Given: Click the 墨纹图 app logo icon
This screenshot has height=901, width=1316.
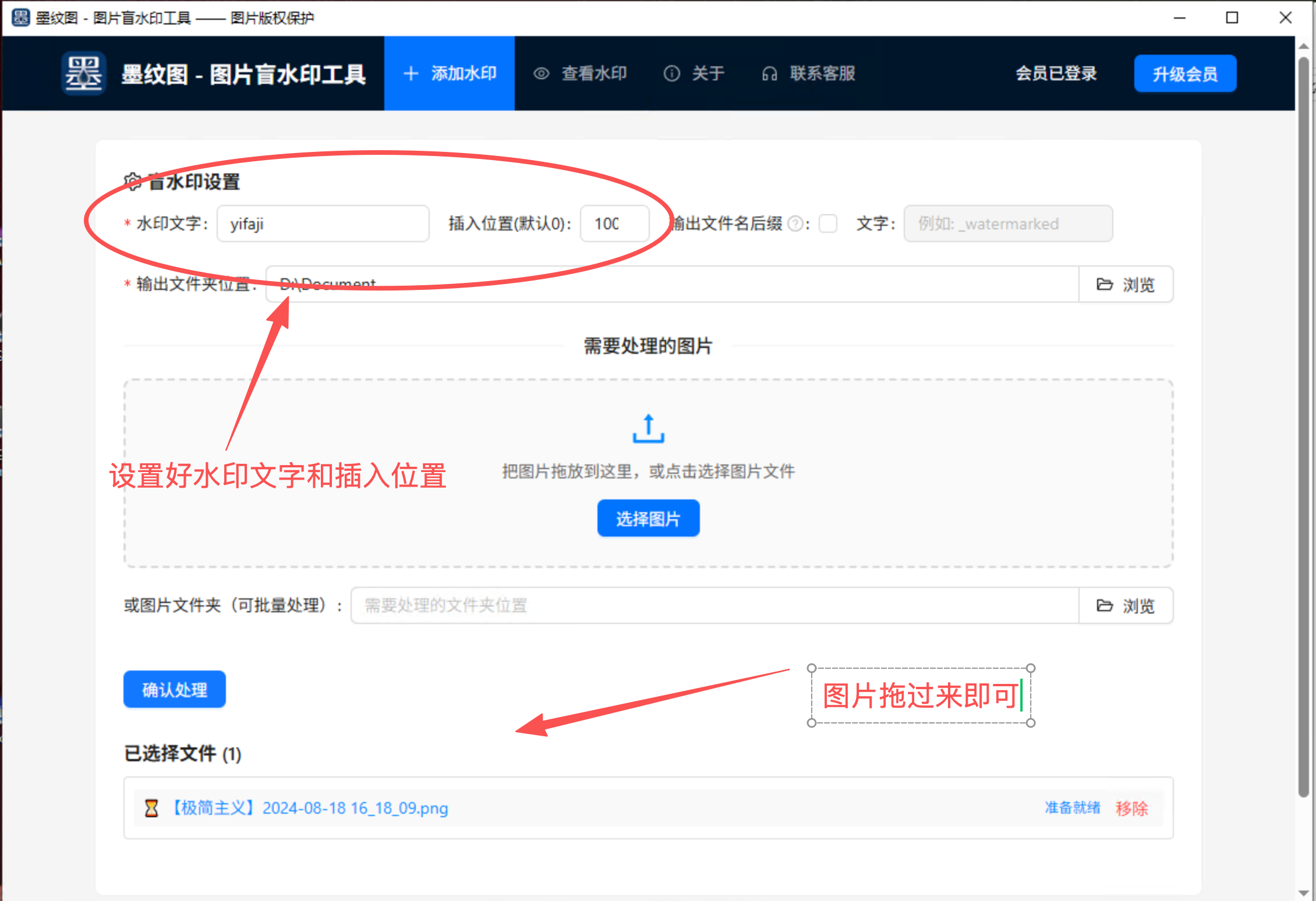Looking at the screenshot, I should [x=84, y=73].
